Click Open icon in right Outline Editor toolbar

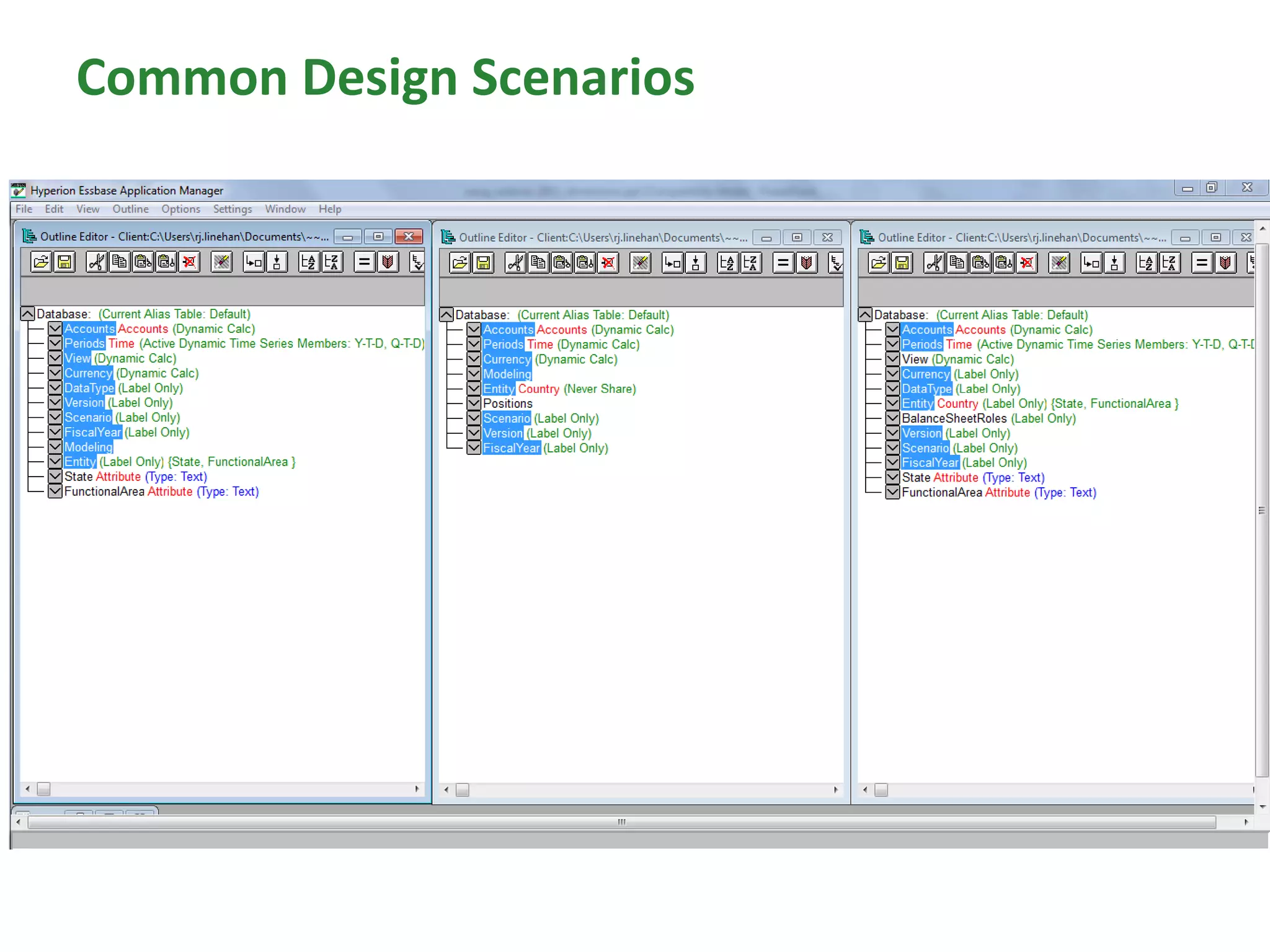point(879,263)
